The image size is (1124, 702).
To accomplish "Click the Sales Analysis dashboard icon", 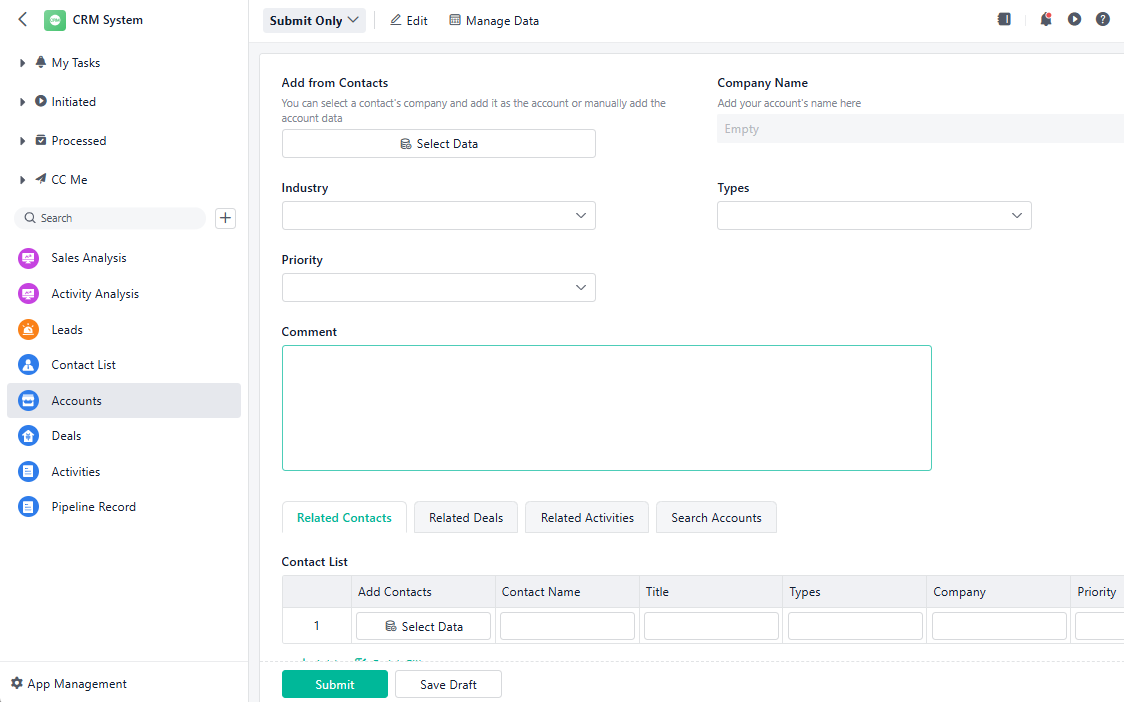I will 28,258.
